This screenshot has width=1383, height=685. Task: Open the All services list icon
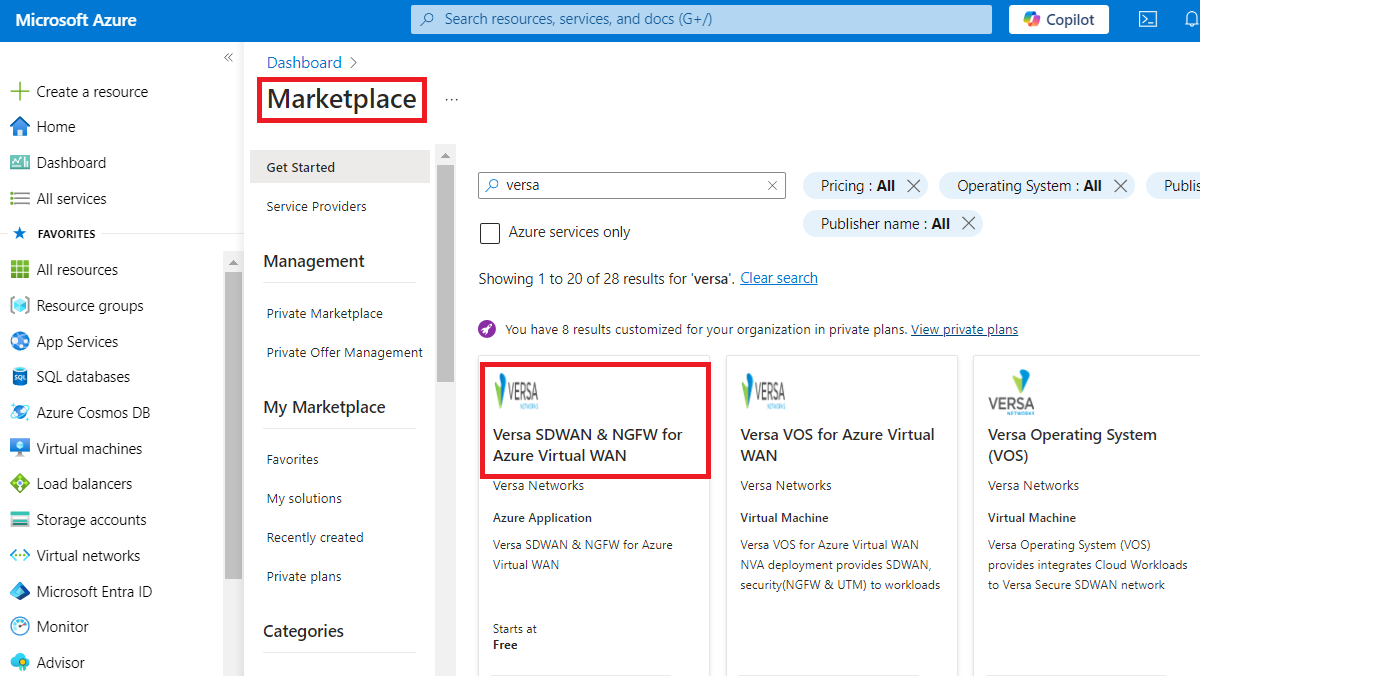(x=19, y=199)
